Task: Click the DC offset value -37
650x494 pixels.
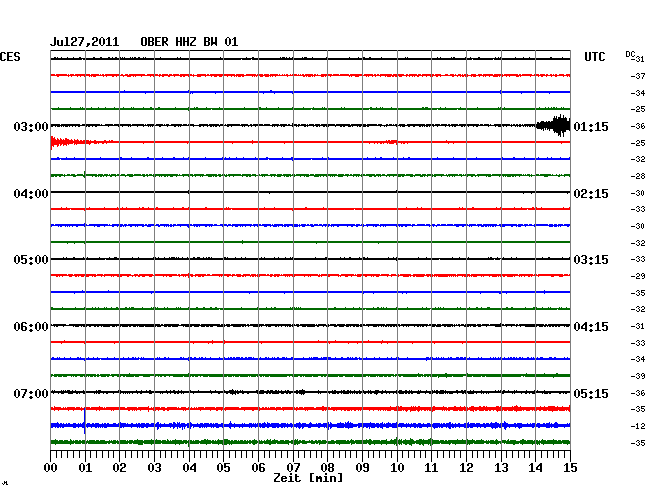Action: (x=638, y=76)
